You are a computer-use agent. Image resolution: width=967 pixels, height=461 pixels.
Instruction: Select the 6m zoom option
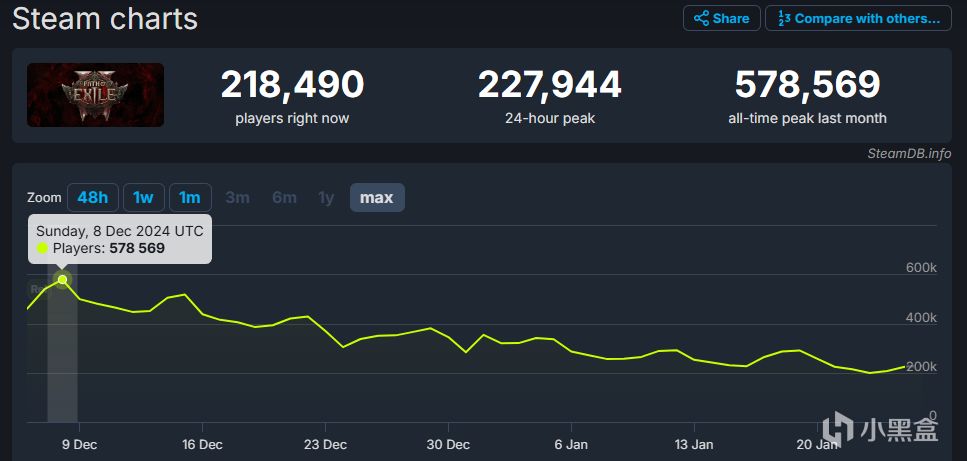284,198
